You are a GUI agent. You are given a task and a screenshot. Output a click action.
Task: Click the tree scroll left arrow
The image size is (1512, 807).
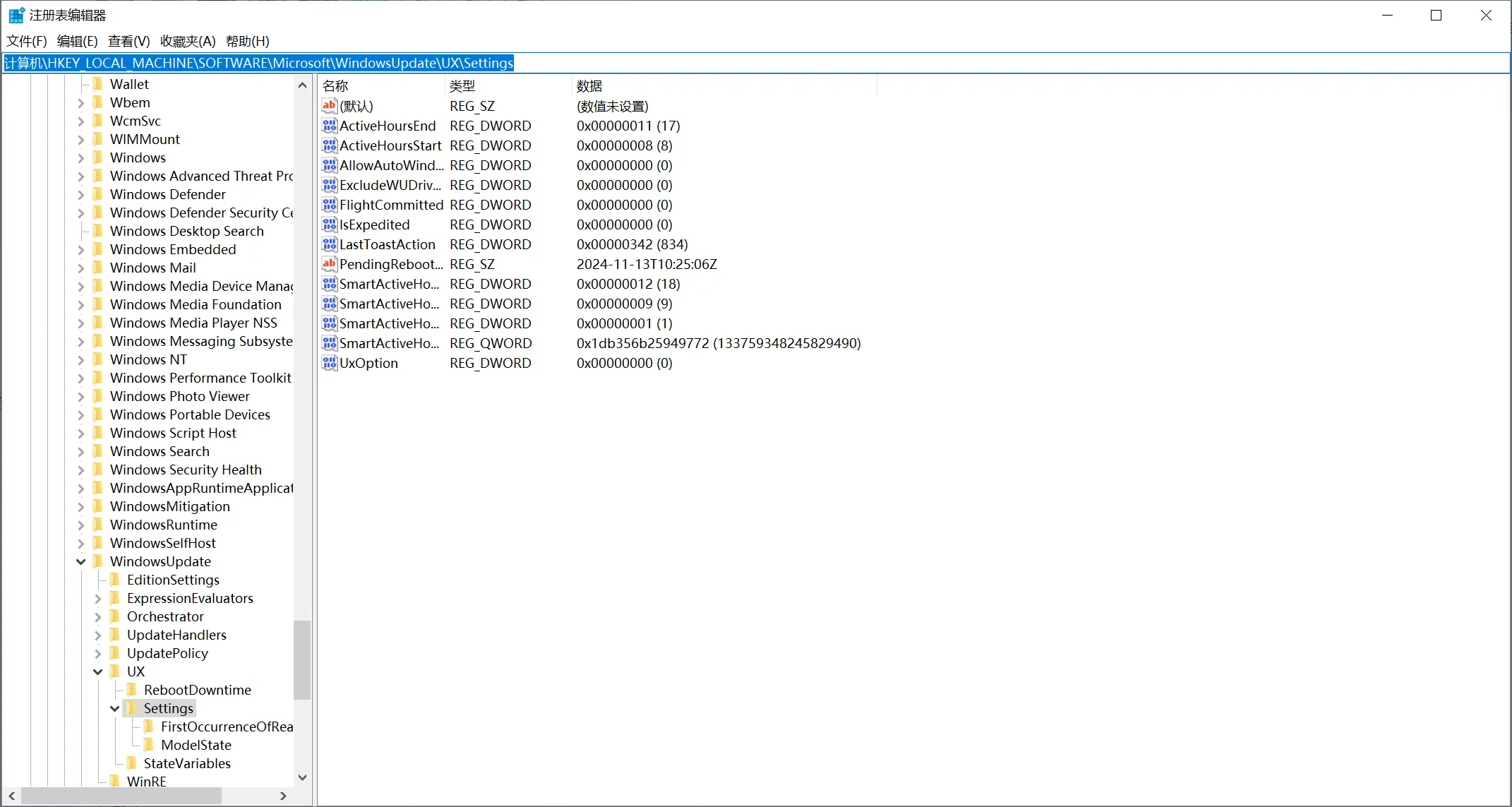pos(11,796)
